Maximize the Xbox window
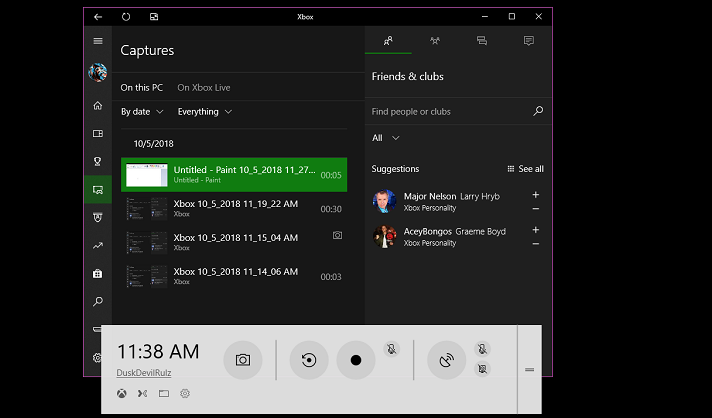Screen dimensions: 712x418 click(x=512, y=17)
